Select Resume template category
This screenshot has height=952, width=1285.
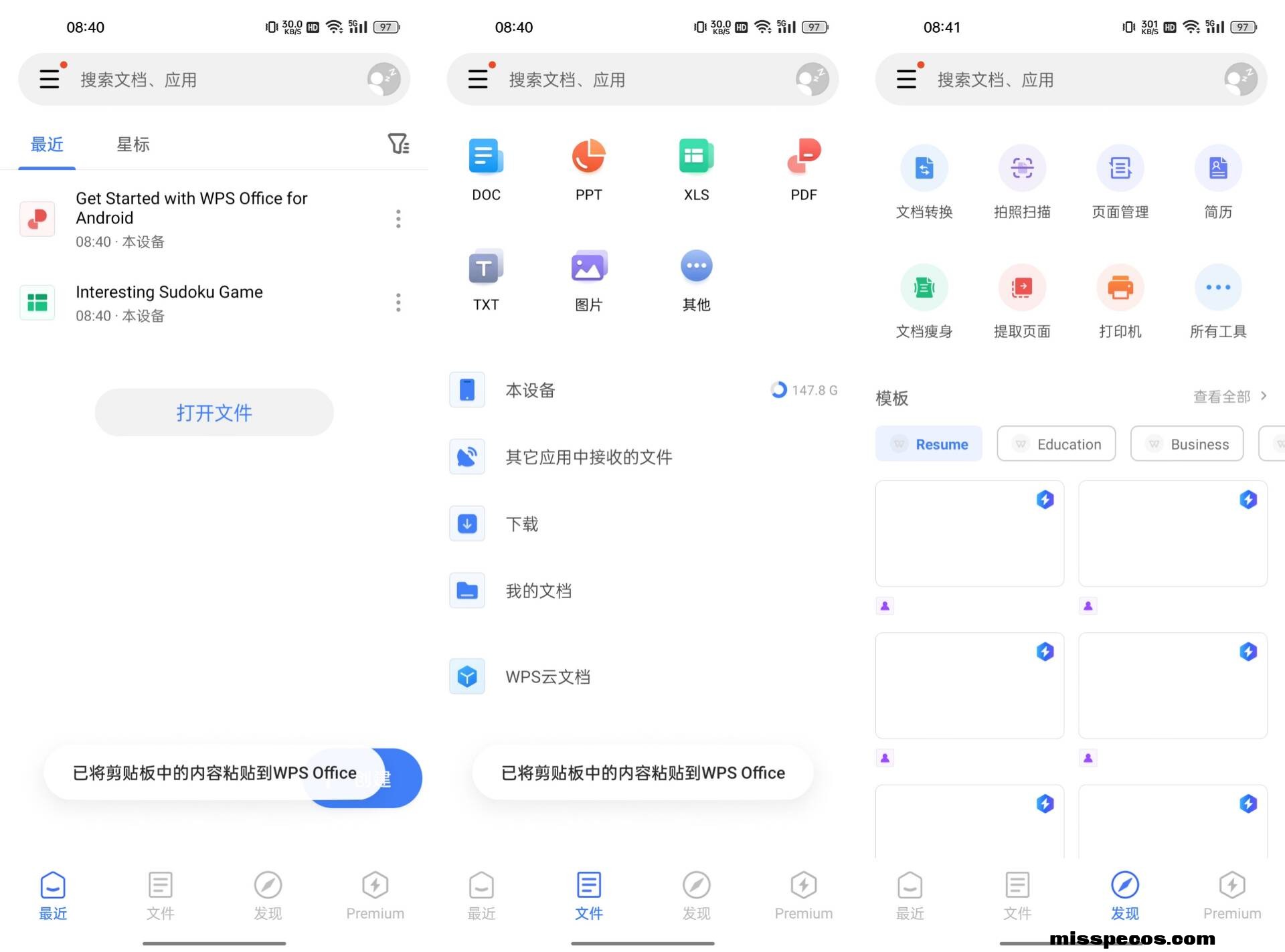pyautogui.click(x=928, y=444)
